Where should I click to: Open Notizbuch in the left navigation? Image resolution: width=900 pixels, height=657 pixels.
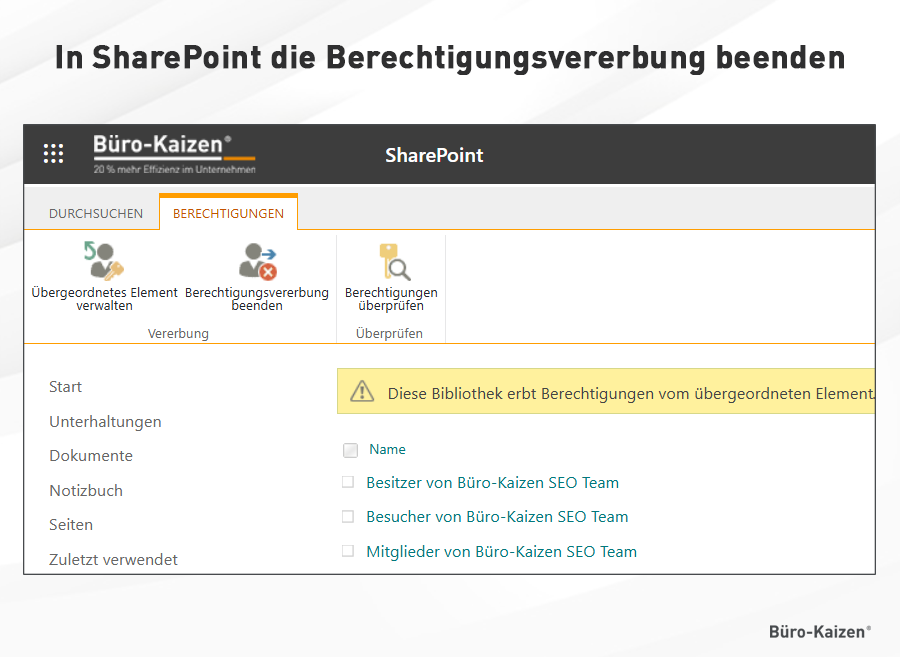click(86, 491)
